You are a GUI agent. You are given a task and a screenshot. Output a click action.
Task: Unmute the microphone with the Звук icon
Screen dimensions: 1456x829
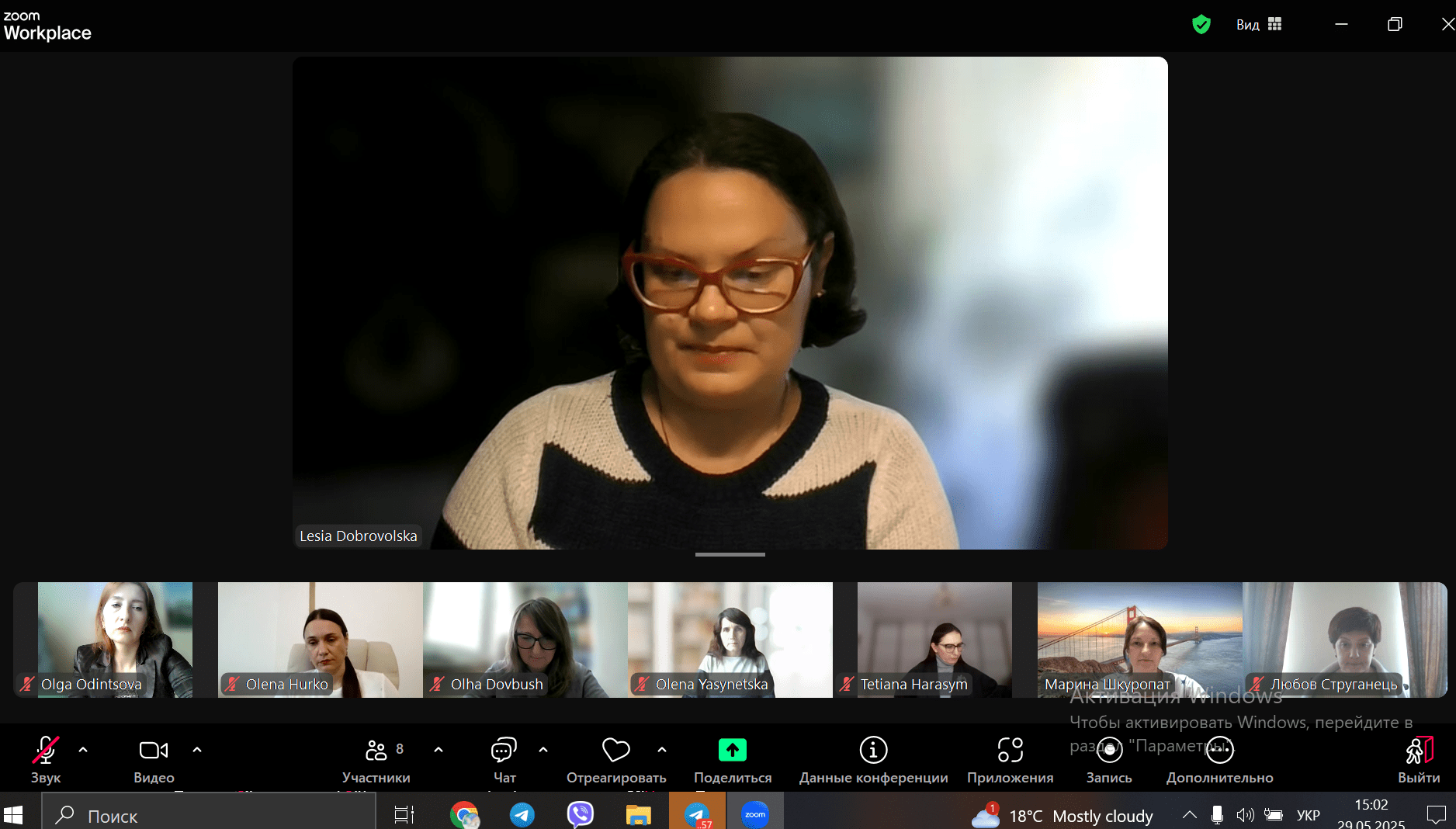[x=45, y=751]
